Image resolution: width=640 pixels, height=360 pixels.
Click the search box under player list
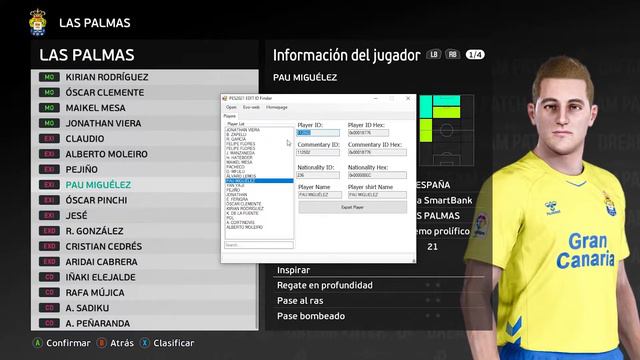259,245
